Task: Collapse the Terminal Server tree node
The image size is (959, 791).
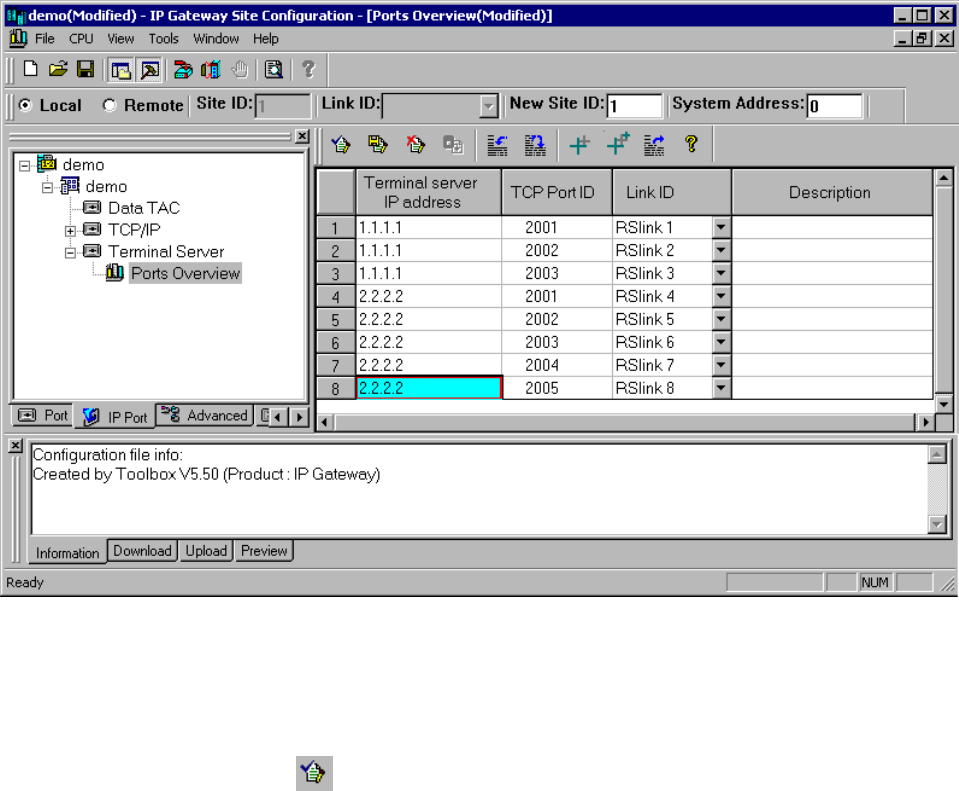Action: pos(70,253)
